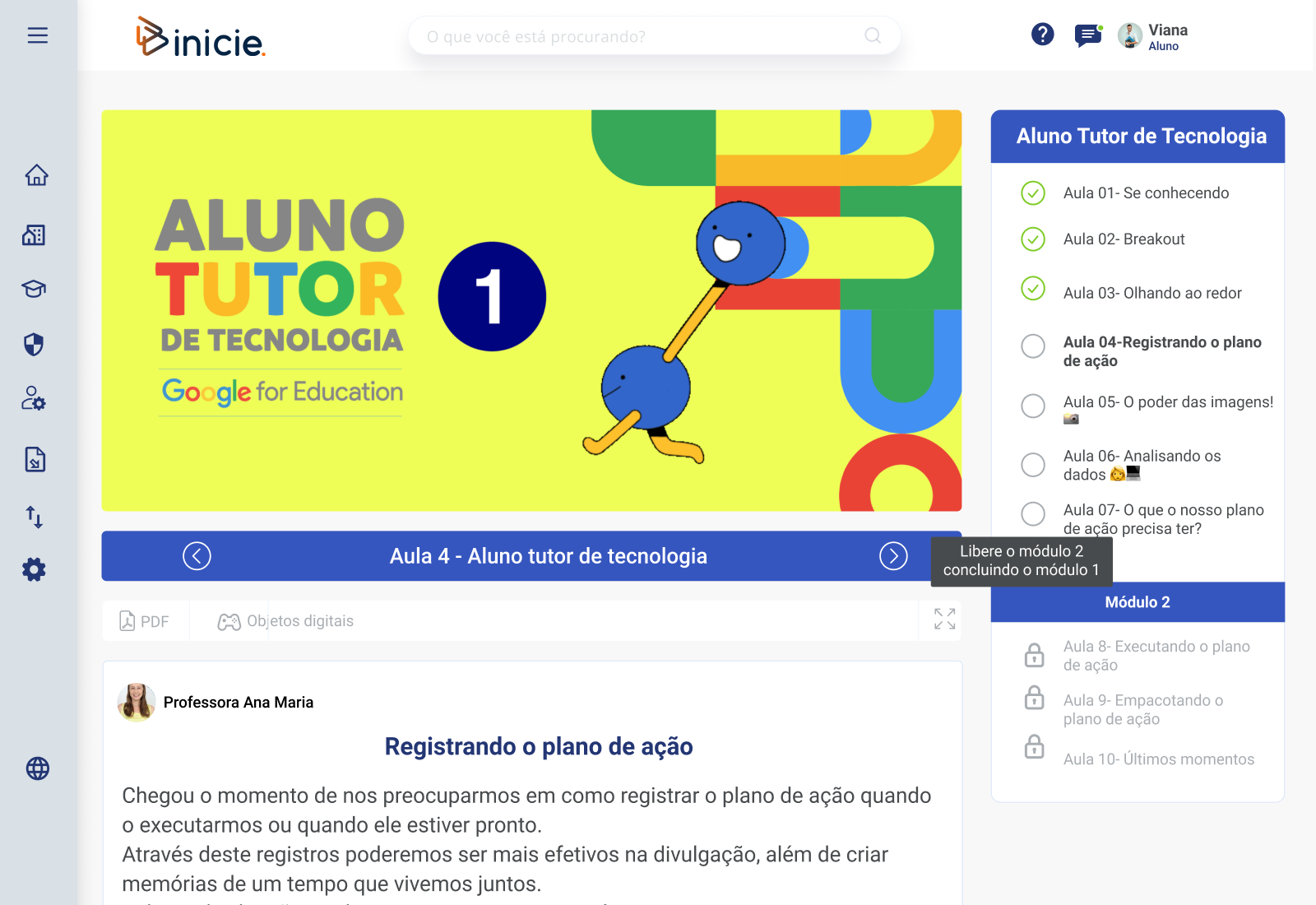Open the graduation cap courses icon
Image resolution: width=1316 pixels, height=905 pixels.
[34, 289]
